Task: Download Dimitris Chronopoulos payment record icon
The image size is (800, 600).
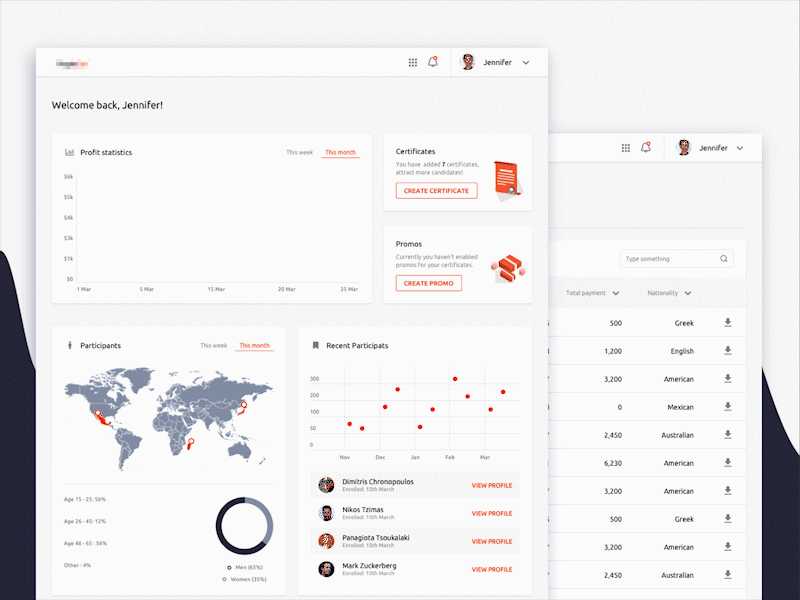Action: tap(727, 323)
